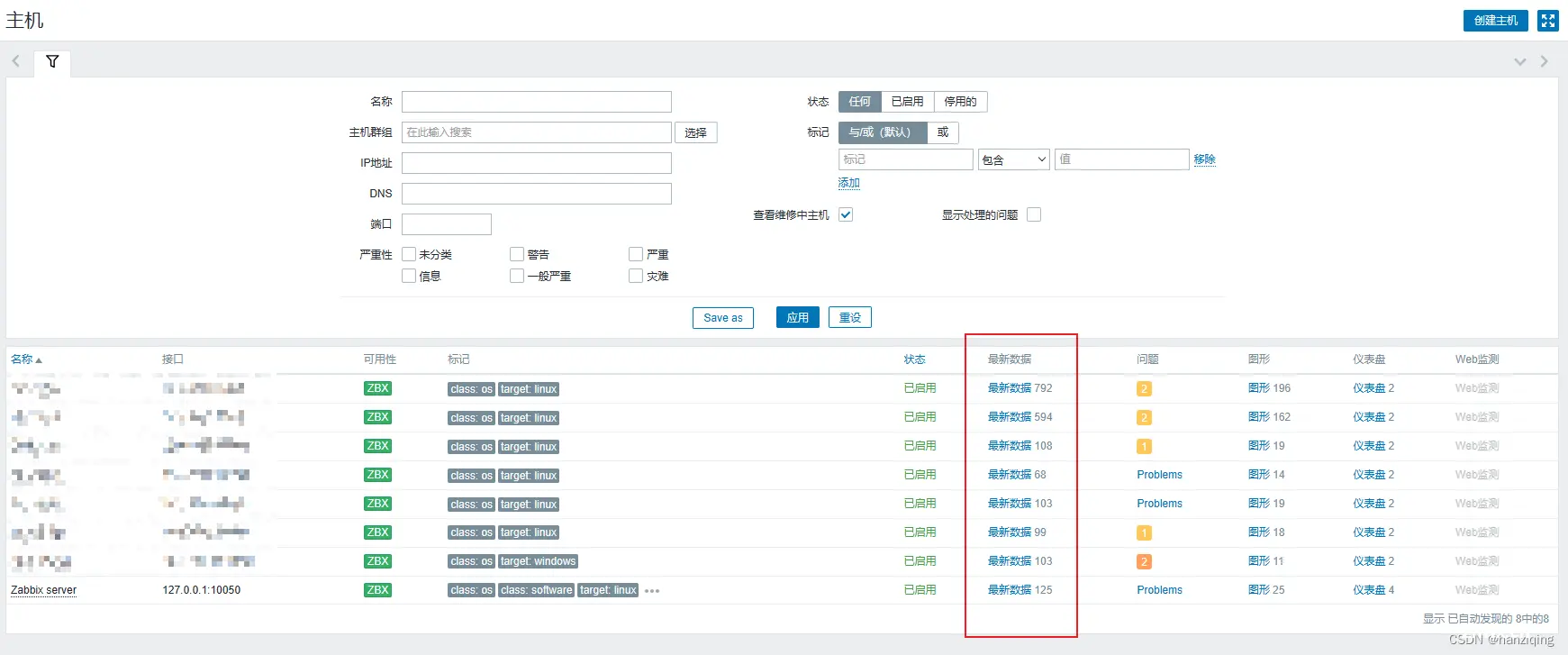Focus the tag 值 value field
Screen dimensions: 1568x655
1122,159
